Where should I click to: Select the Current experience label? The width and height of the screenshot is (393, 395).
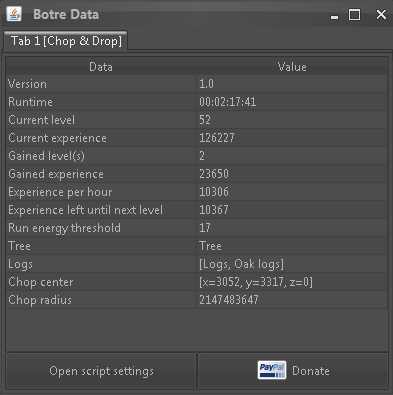pos(57,138)
